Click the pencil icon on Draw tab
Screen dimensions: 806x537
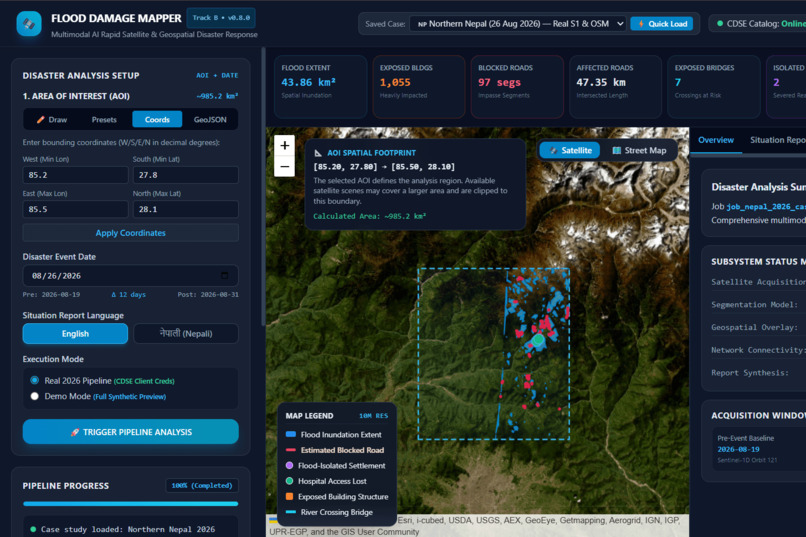[40, 120]
